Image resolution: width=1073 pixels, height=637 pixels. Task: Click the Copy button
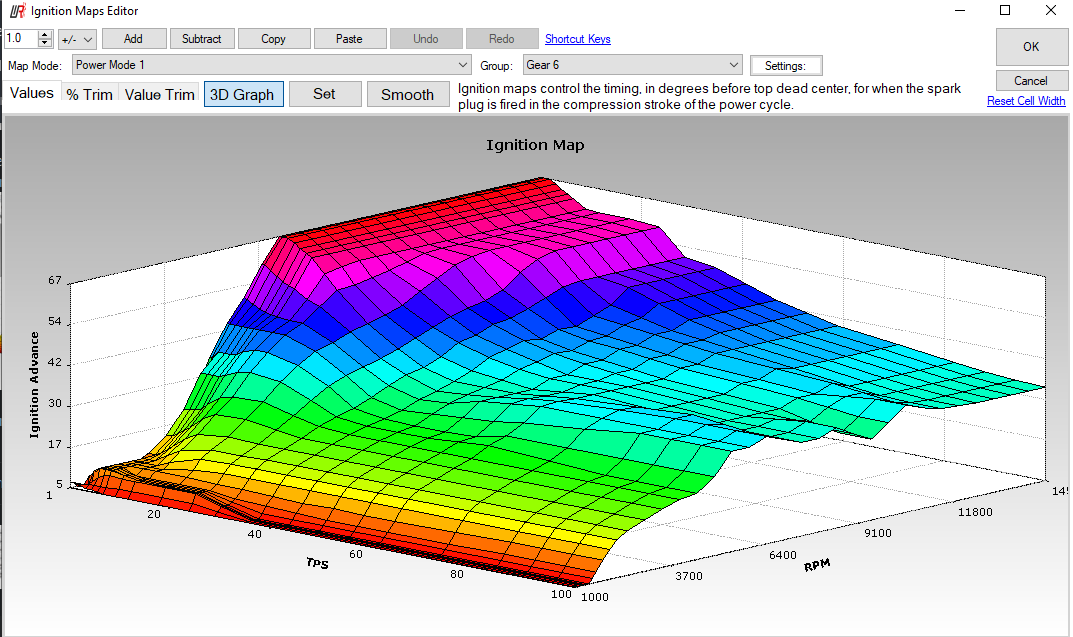[x=273, y=39]
